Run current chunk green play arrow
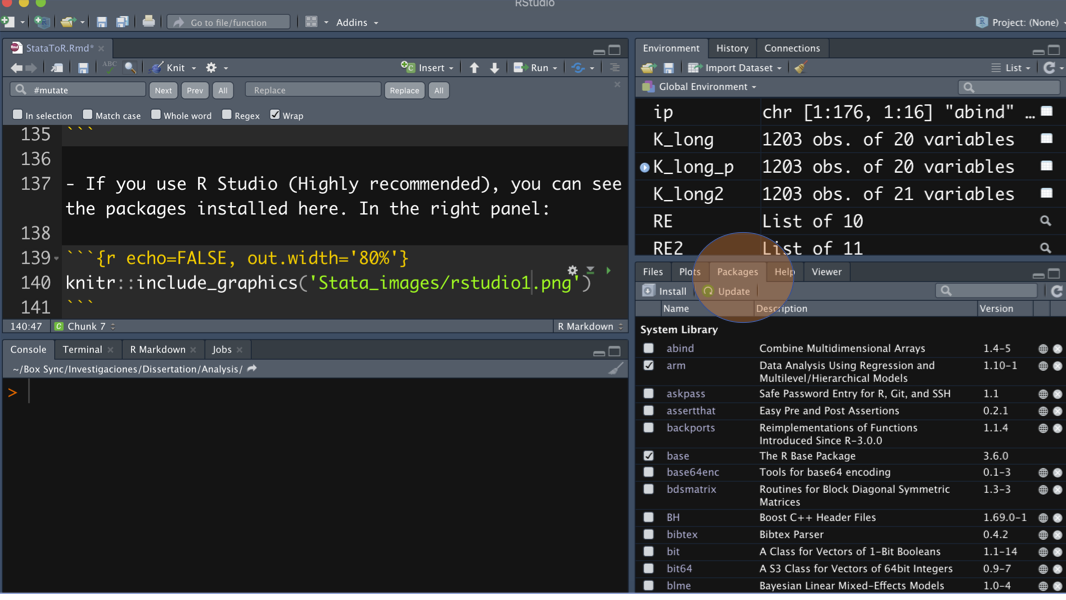Image resolution: width=1066 pixels, height=600 pixels. 608,270
